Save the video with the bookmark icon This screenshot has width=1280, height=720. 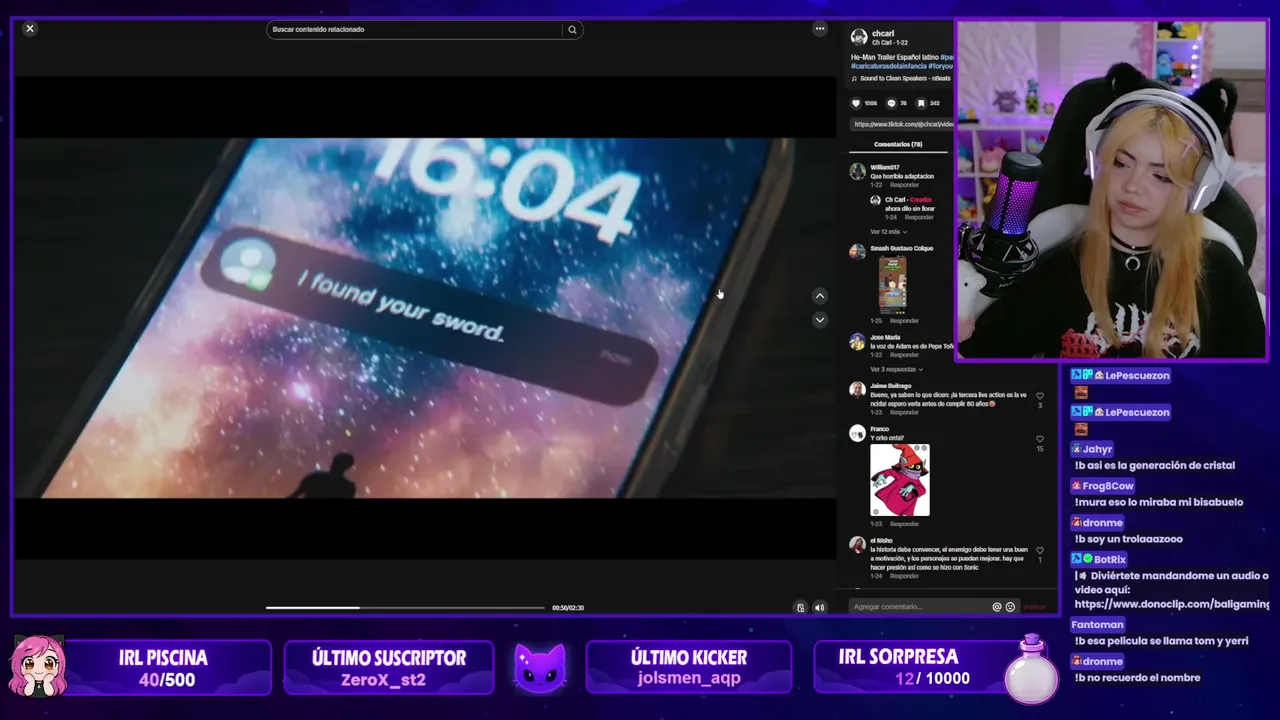click(x=921, y=103)
